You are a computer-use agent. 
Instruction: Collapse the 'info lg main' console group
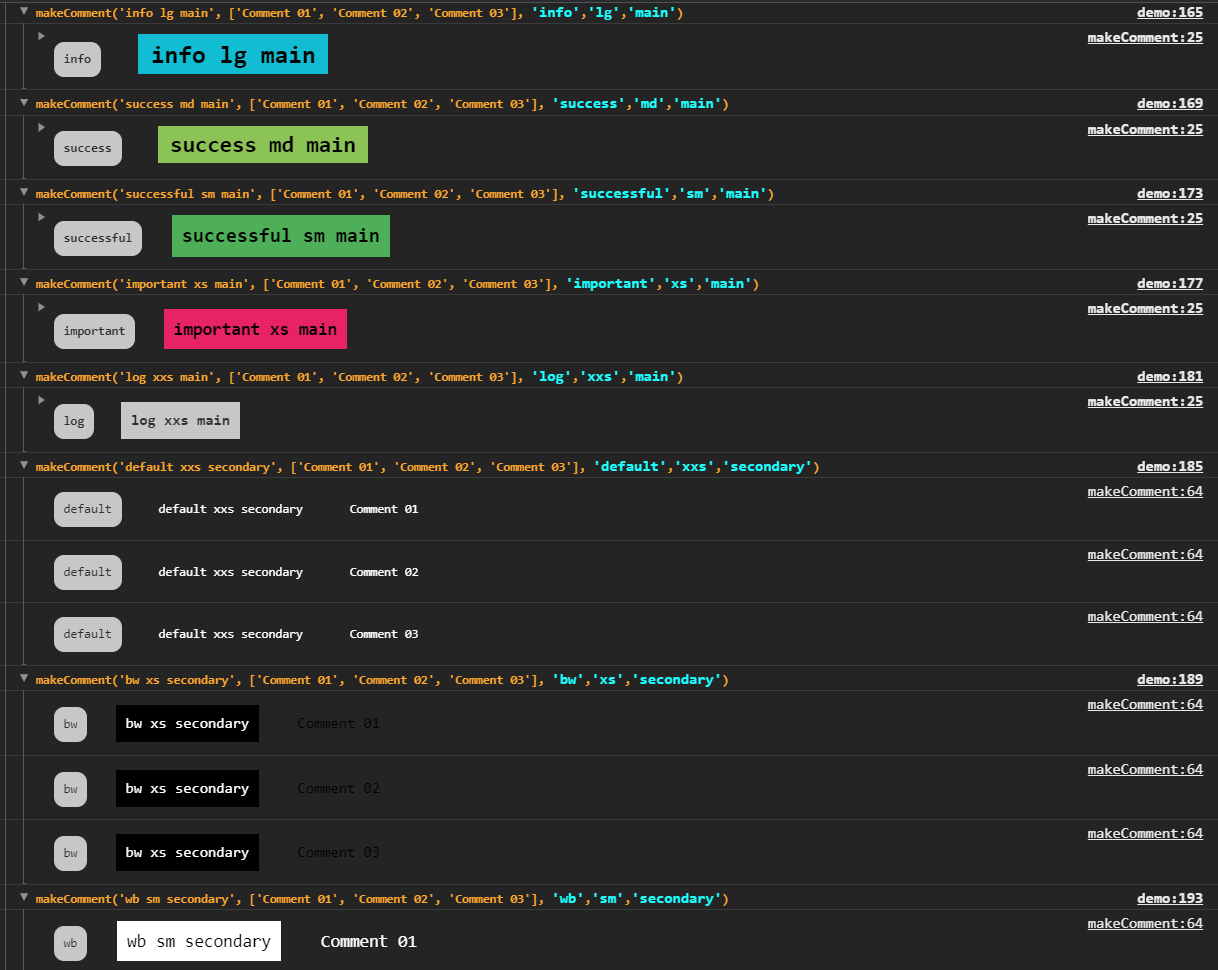(23, 11)
